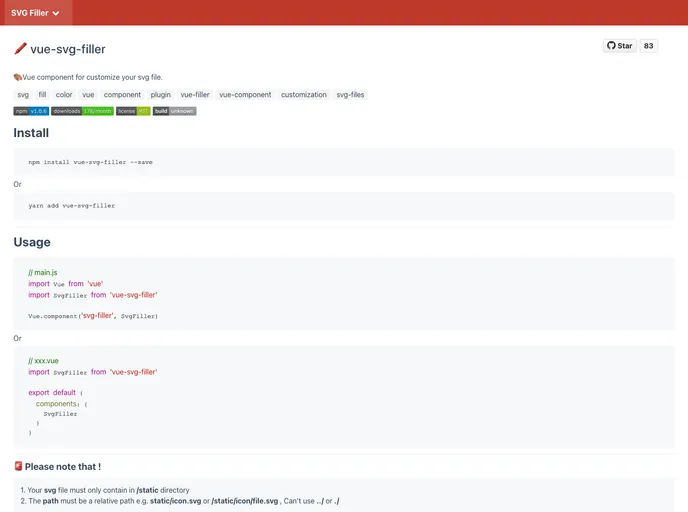Viewport: 688px width, 512px height.
Task: Click the components: { line
Action: [61, 404]
